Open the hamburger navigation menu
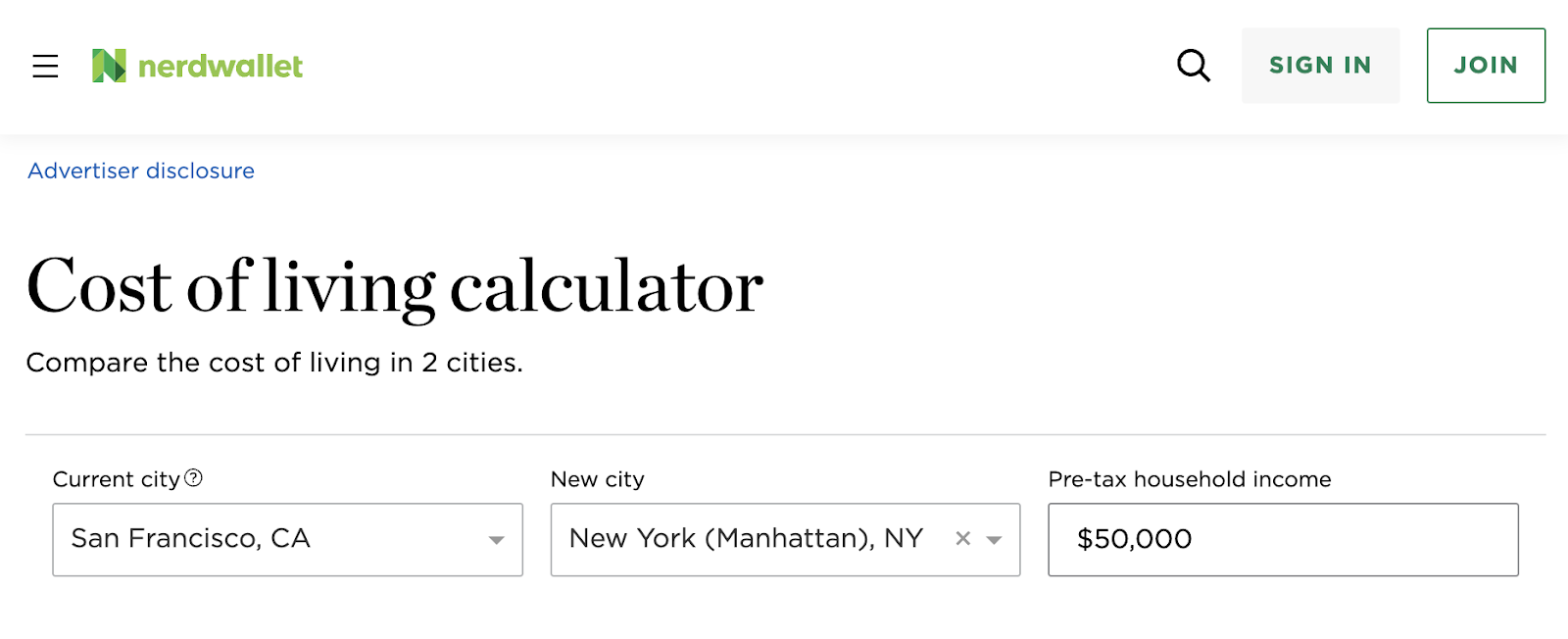 [x=45, y=66]
